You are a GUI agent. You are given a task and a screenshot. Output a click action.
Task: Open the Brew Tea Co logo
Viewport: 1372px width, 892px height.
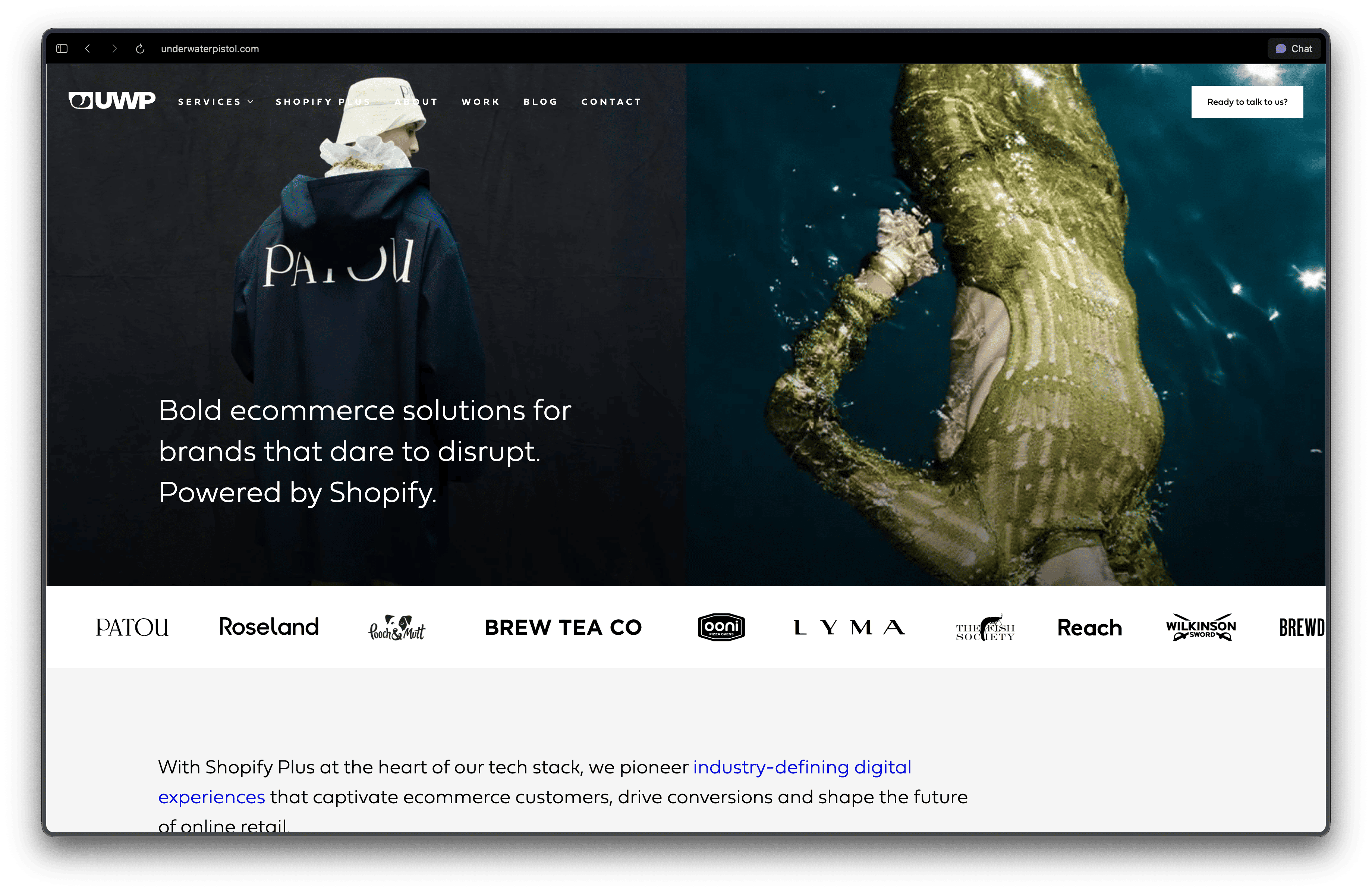click(x=563, y=627)
